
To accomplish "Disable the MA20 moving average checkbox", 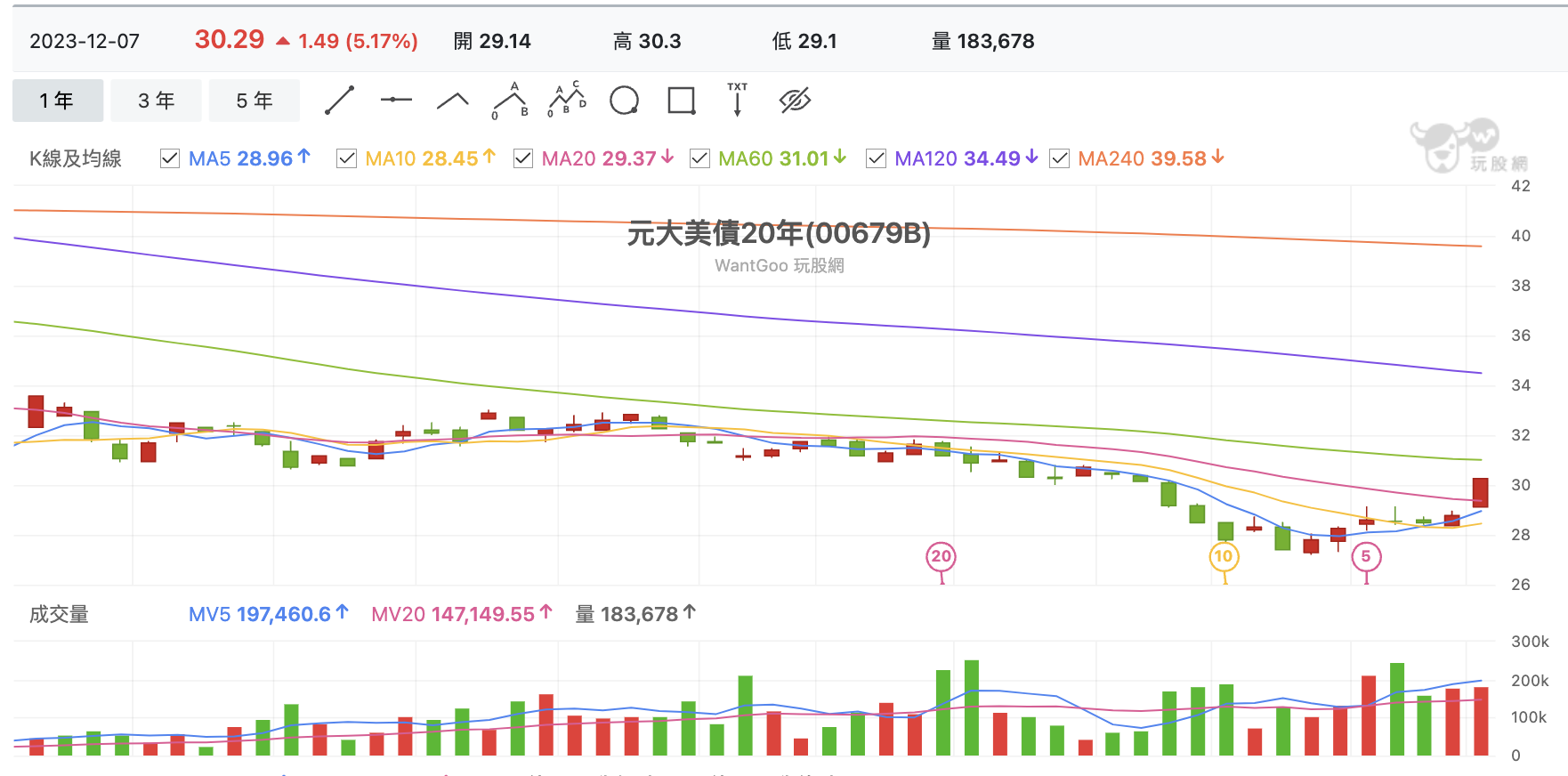I will pyautogui.click(x=523, y=158).
